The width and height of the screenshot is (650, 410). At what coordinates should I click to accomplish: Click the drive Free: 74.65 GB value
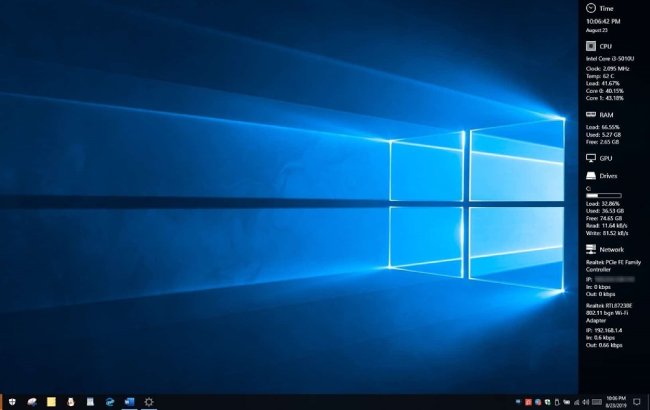click(604, 218)
